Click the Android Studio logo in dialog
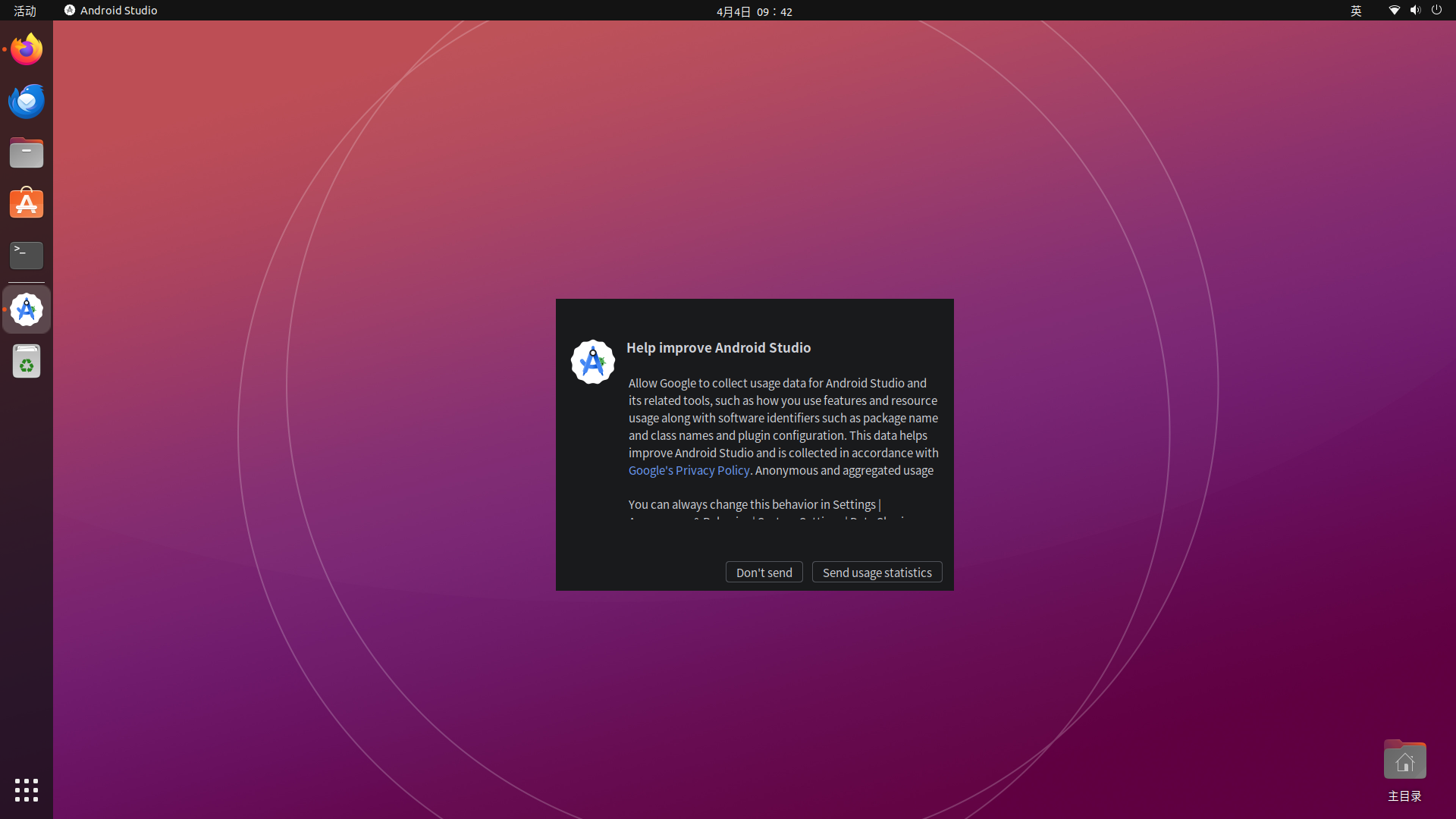Image resolution: width=1456 pixels, height=819 pixels. coord(592,362)
